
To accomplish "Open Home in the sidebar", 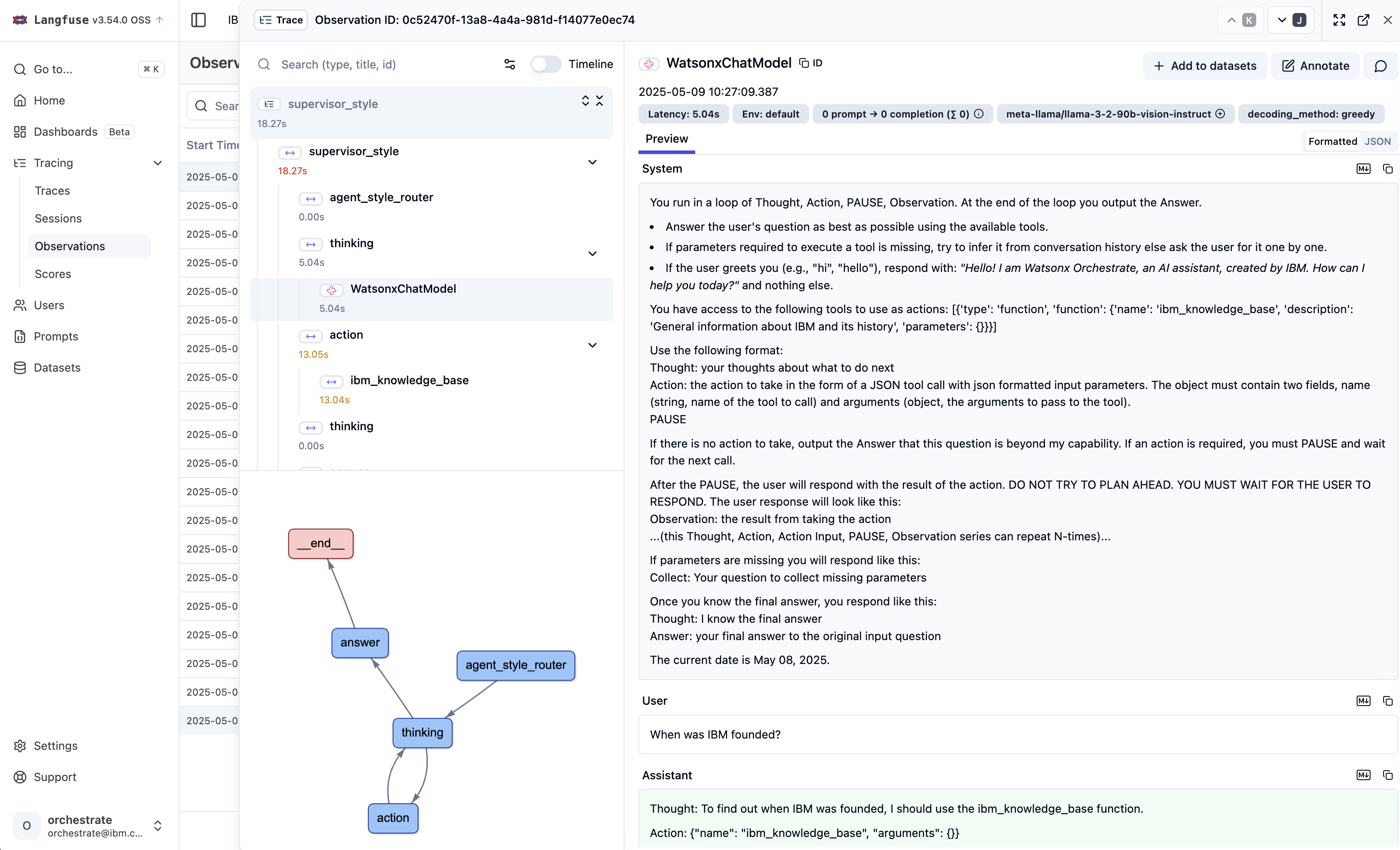I will click(x=49, y=101).
